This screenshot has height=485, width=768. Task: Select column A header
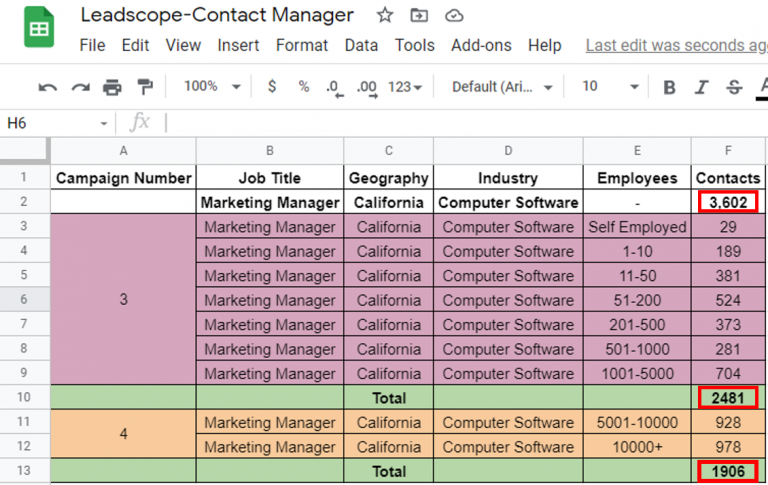click(x=123, y=151)
